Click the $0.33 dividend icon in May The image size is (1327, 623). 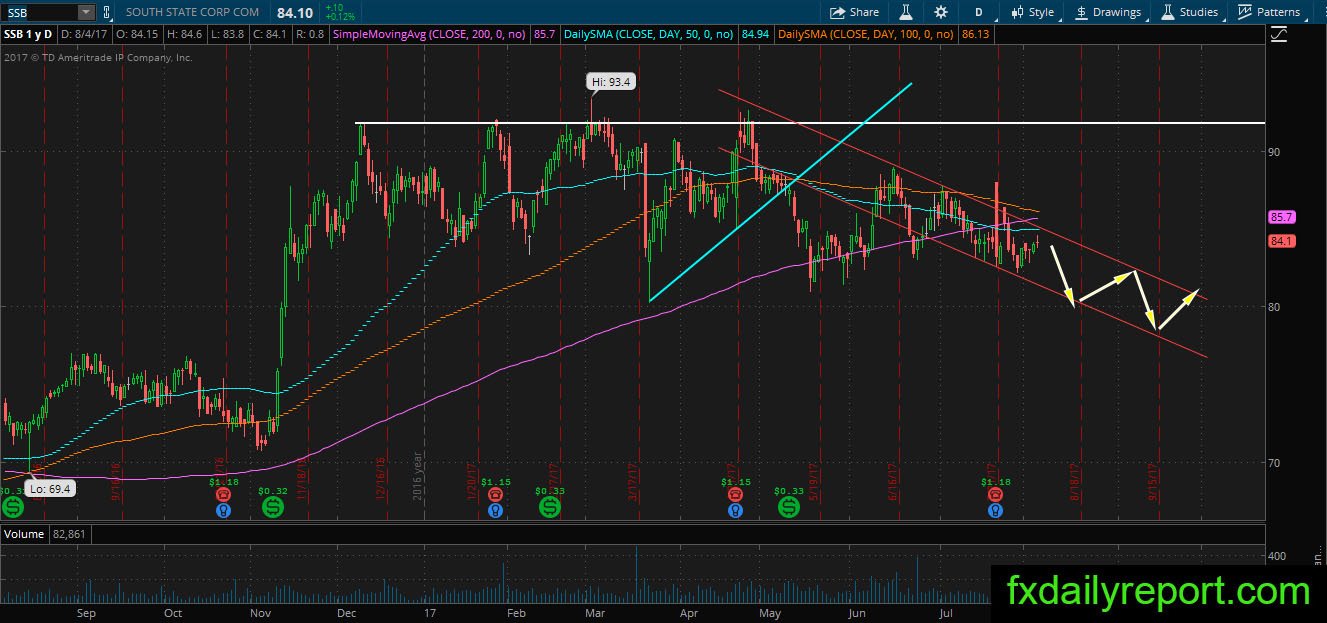[x=789, y=507]
